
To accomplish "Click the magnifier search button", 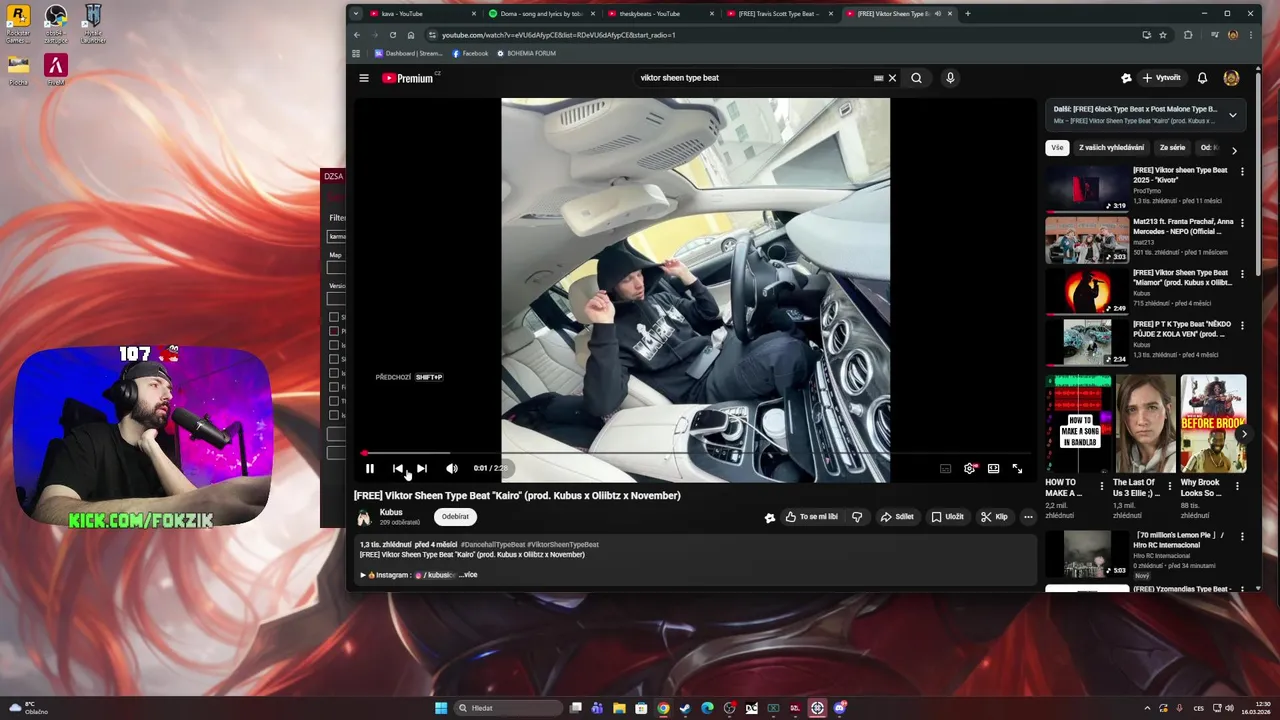I will (916, 78).
